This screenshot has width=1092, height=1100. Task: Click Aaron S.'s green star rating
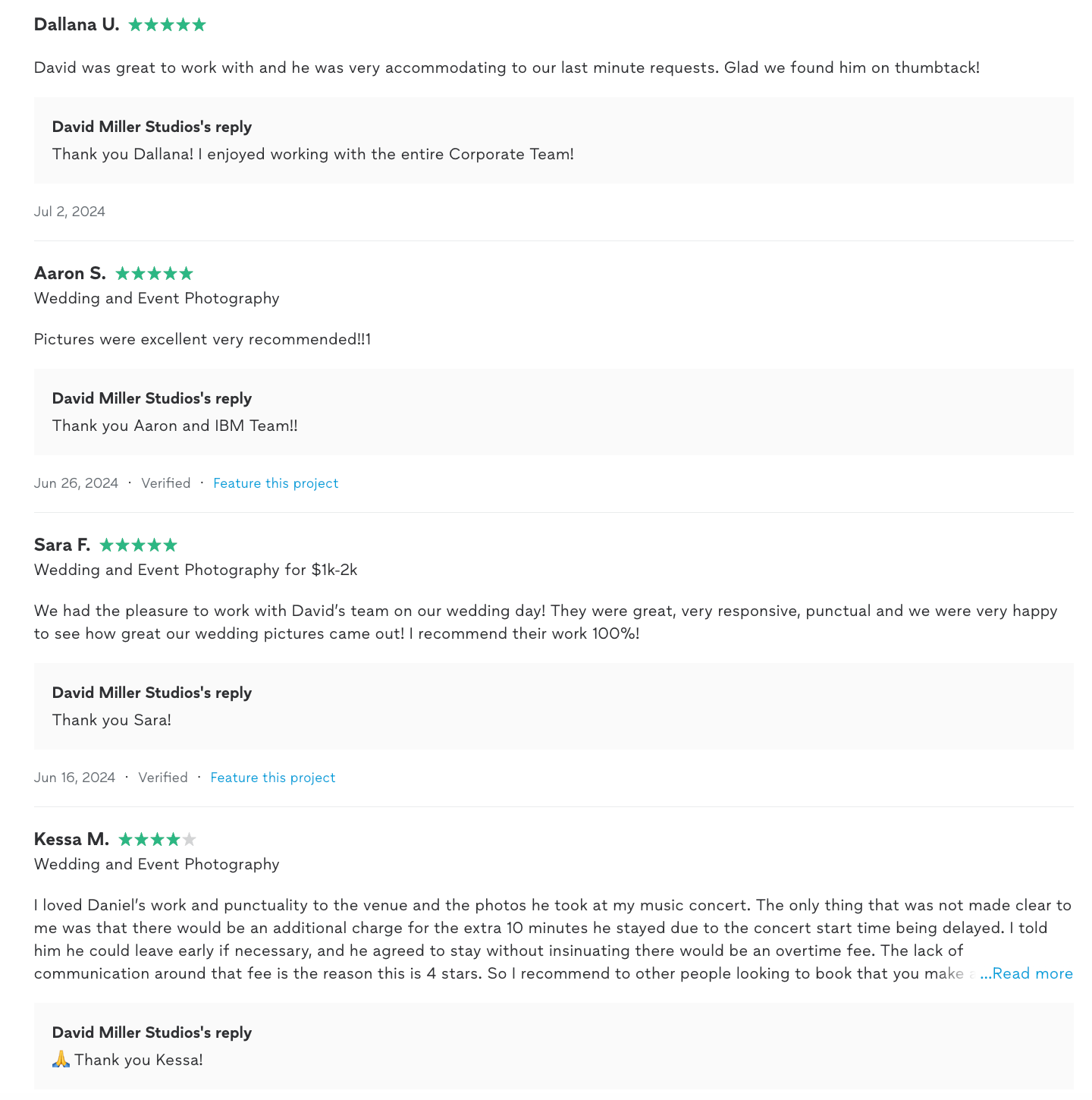click(x=154, y=274)
